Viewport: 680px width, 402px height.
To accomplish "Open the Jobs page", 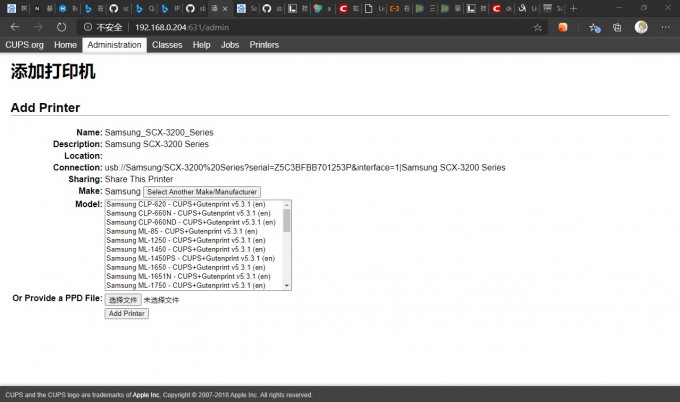I will pos(230,45).
